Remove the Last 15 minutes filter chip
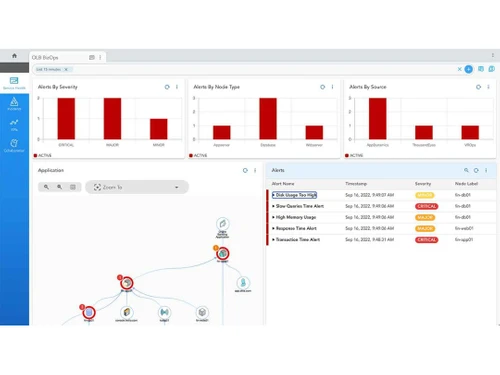 66,69
